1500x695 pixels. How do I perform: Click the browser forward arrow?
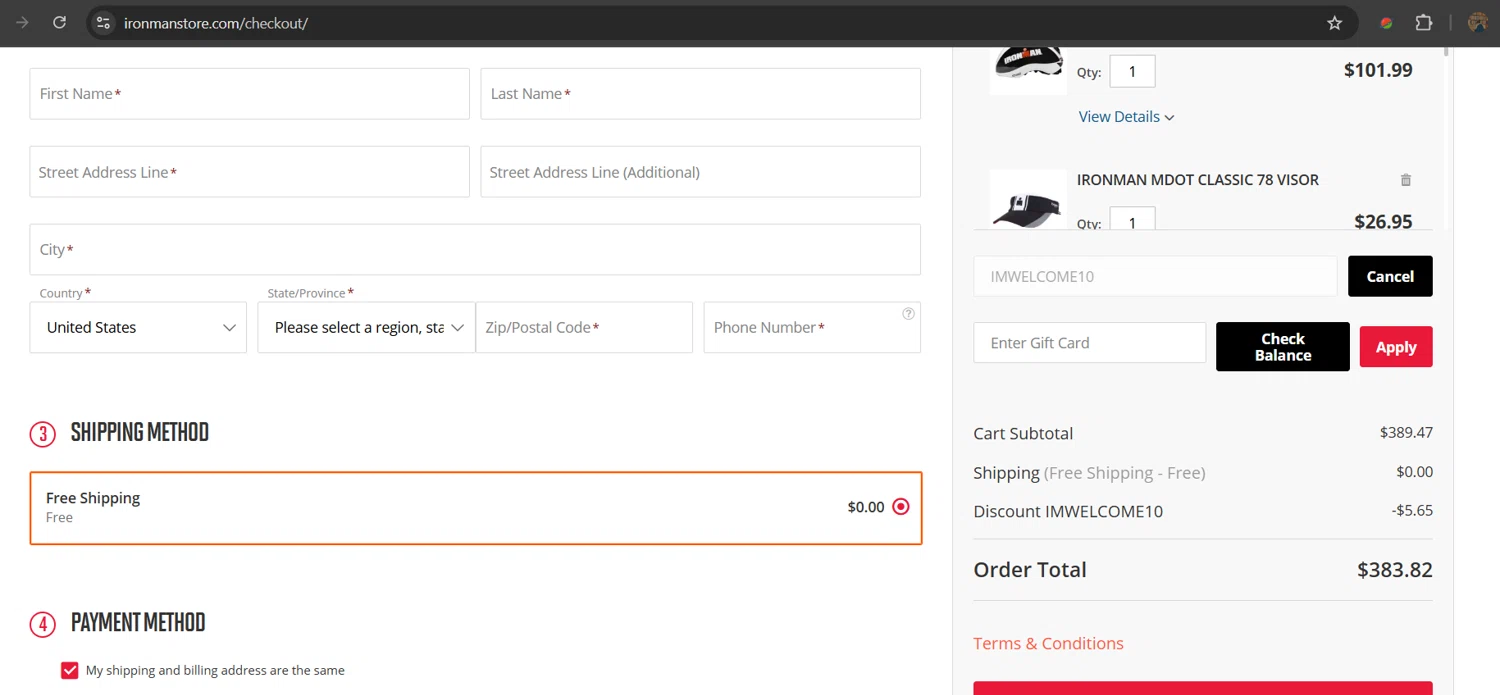22,22
